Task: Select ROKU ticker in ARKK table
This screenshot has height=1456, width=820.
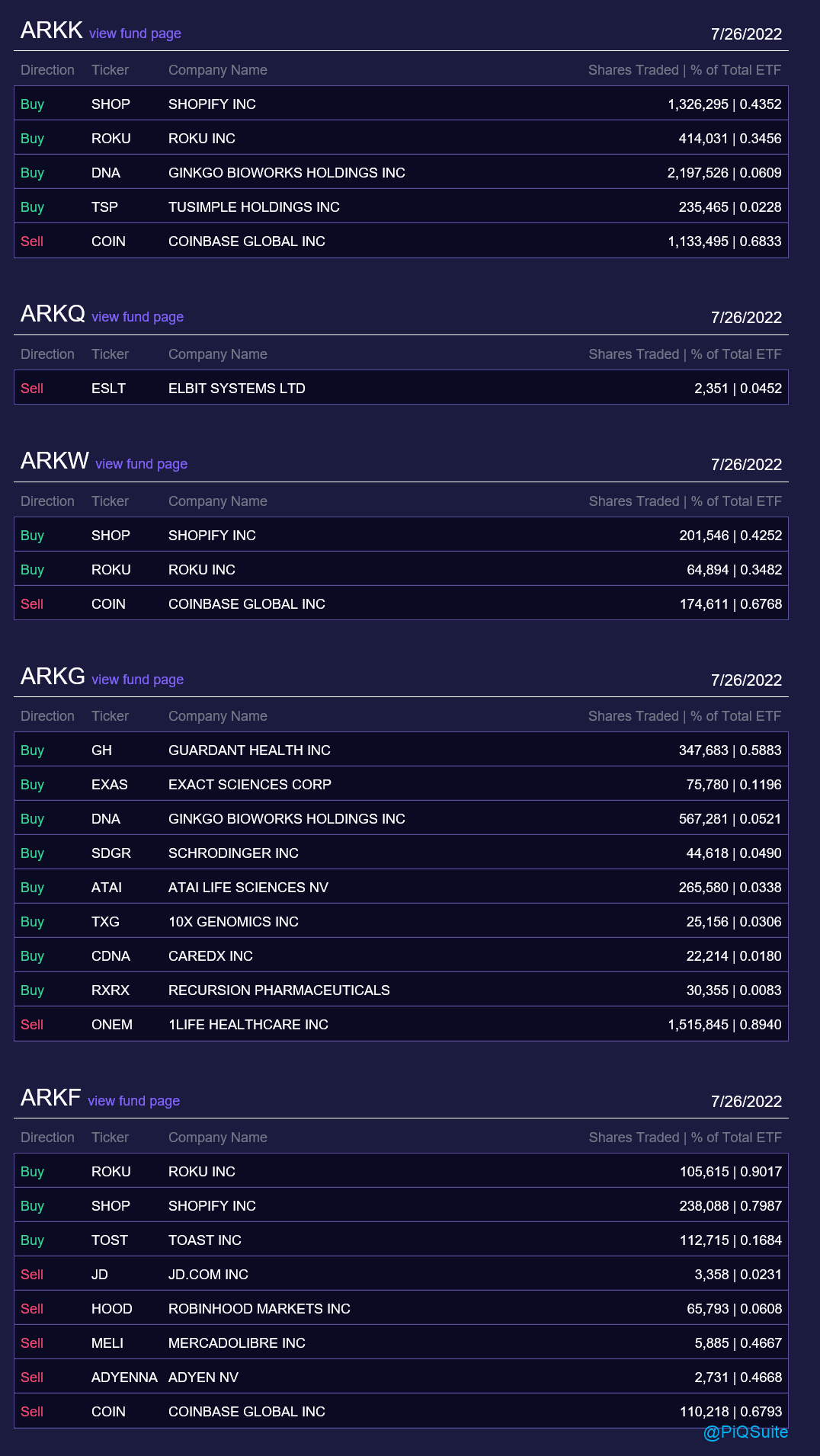Action: click(111, 139)
